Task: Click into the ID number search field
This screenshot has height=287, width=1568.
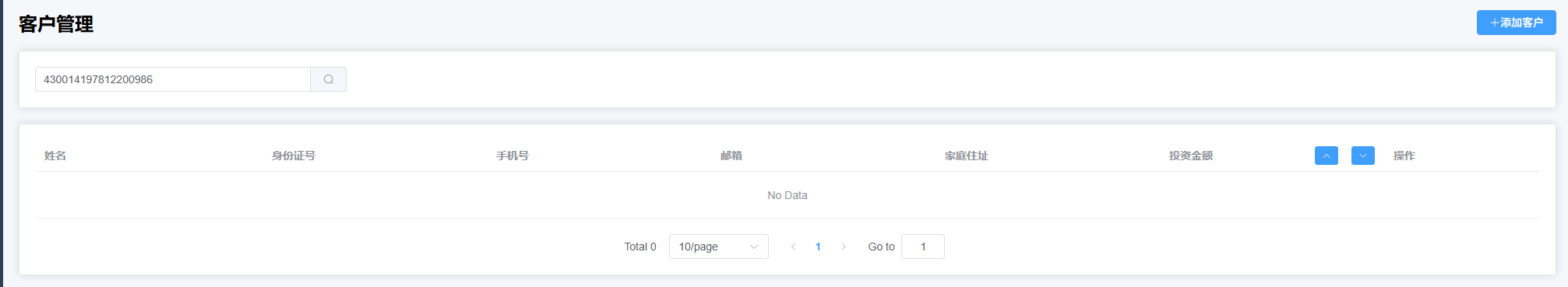Action: [173, 79]
